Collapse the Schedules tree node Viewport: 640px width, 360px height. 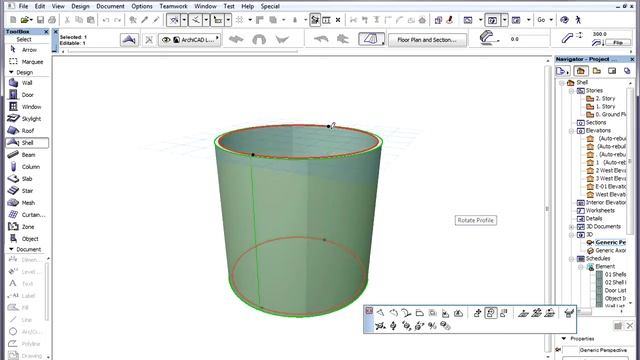(571, 259)
